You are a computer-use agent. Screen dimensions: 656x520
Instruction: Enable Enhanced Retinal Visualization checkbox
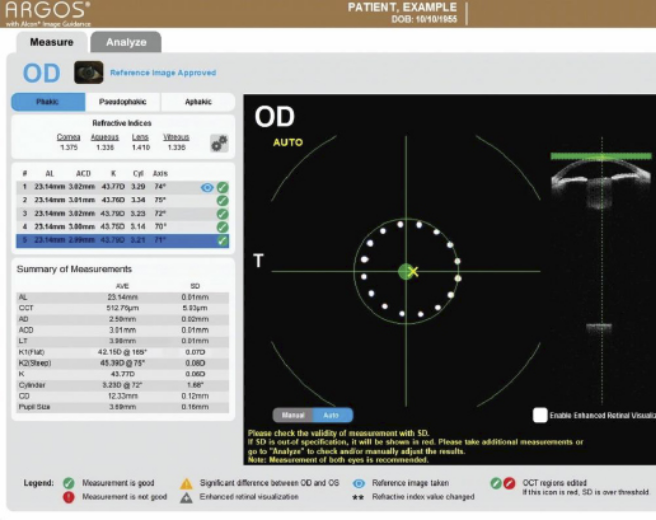point(540,415)
